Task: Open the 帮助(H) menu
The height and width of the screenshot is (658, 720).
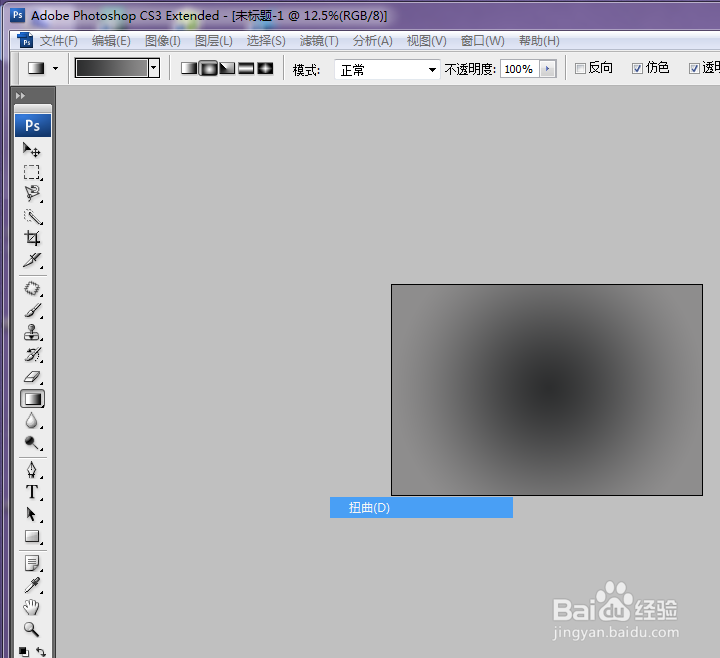Action: (x=539, y=41)
